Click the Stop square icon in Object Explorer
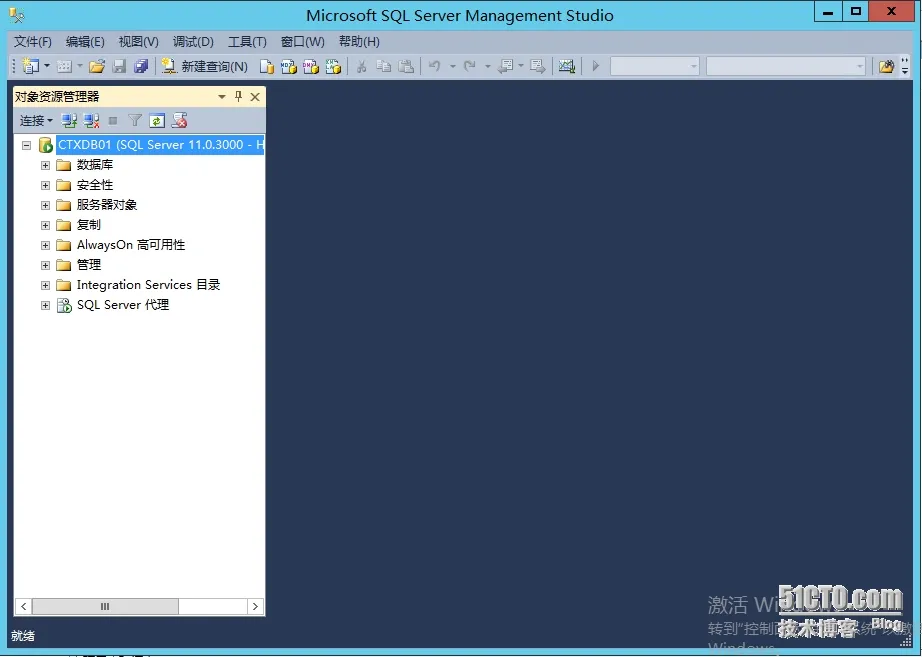922x657 pixels. [x=113, y=121]
